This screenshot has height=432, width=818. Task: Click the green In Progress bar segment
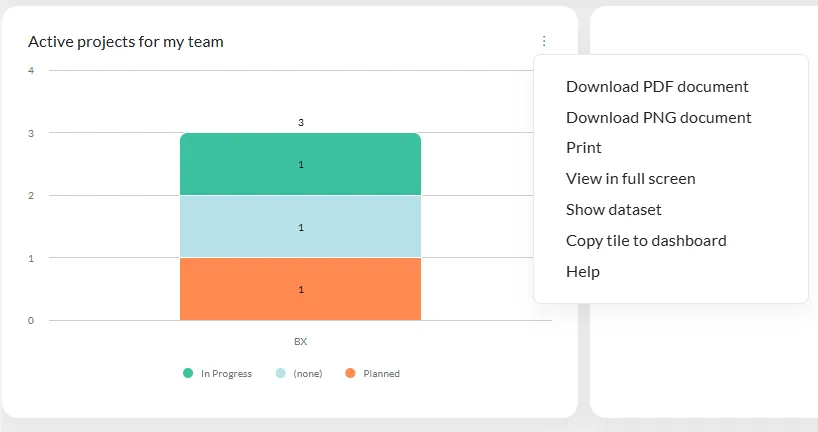[300, 164]
